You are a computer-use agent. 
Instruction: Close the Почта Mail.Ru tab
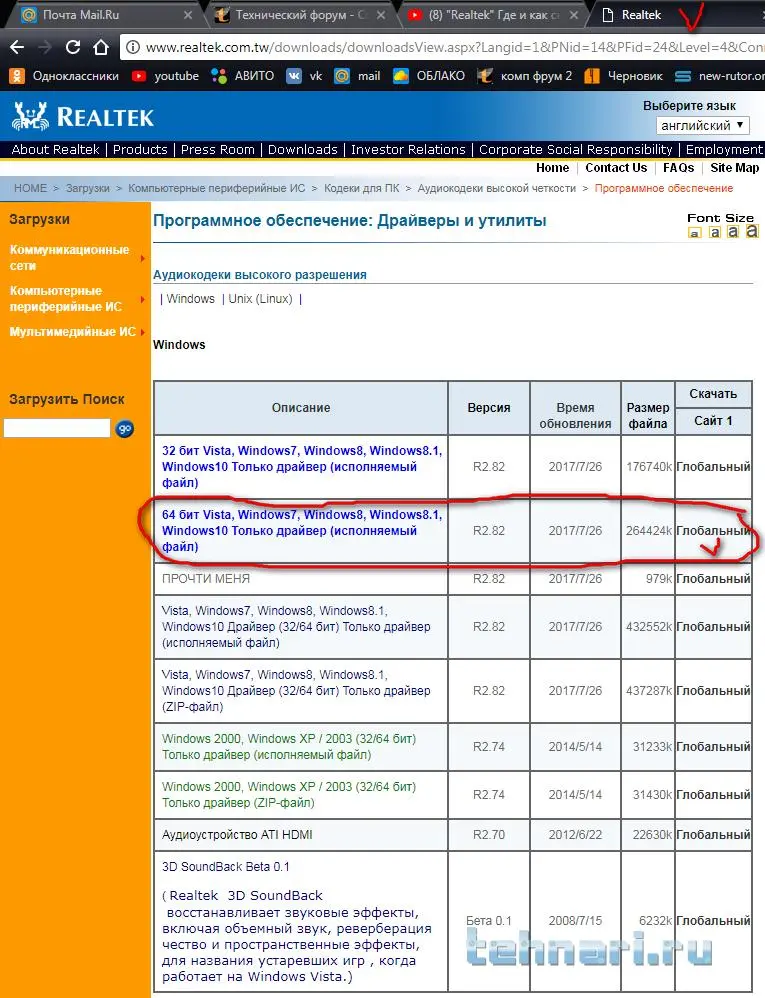pyautogui.click(x=188, y=15)
